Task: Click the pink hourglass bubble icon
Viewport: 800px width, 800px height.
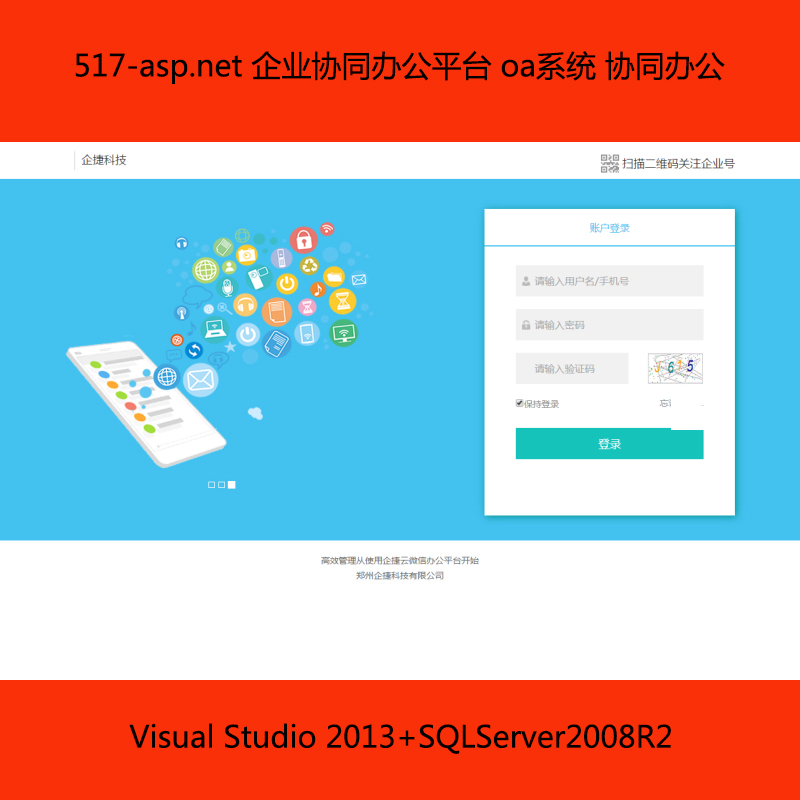Action: point(307,307)
